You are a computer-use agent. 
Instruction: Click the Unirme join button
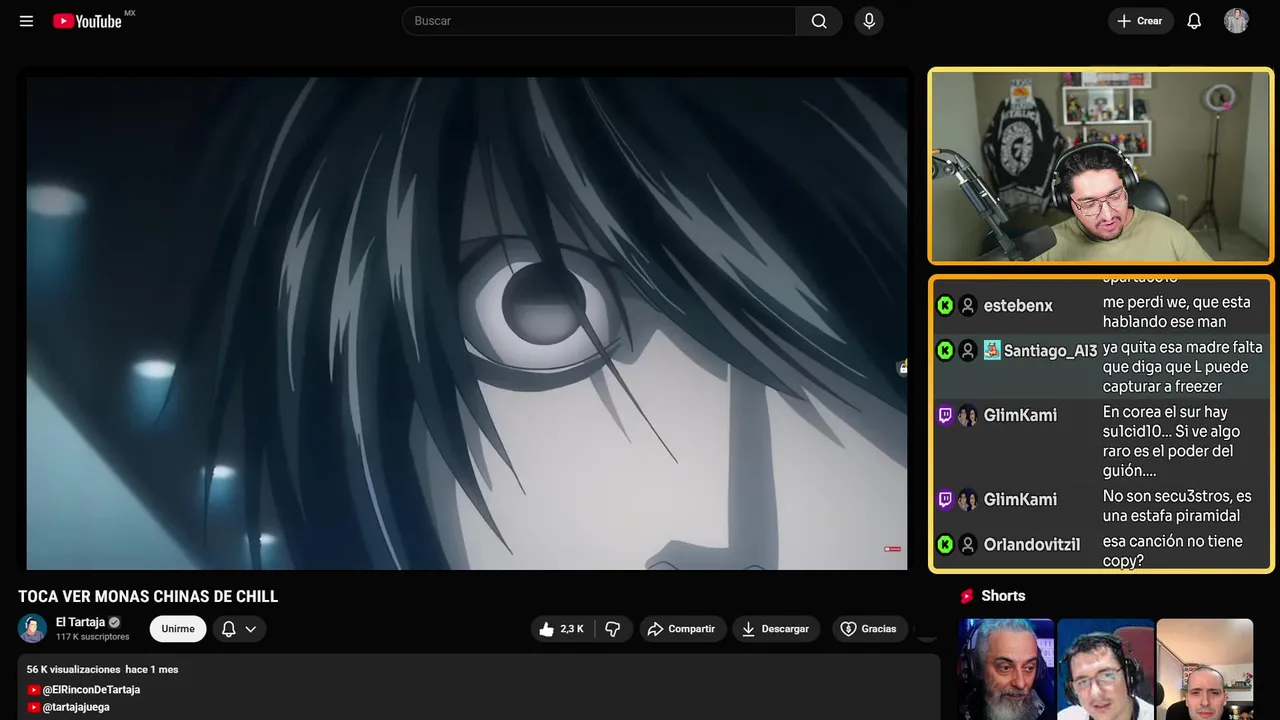(x=178, y=629)
